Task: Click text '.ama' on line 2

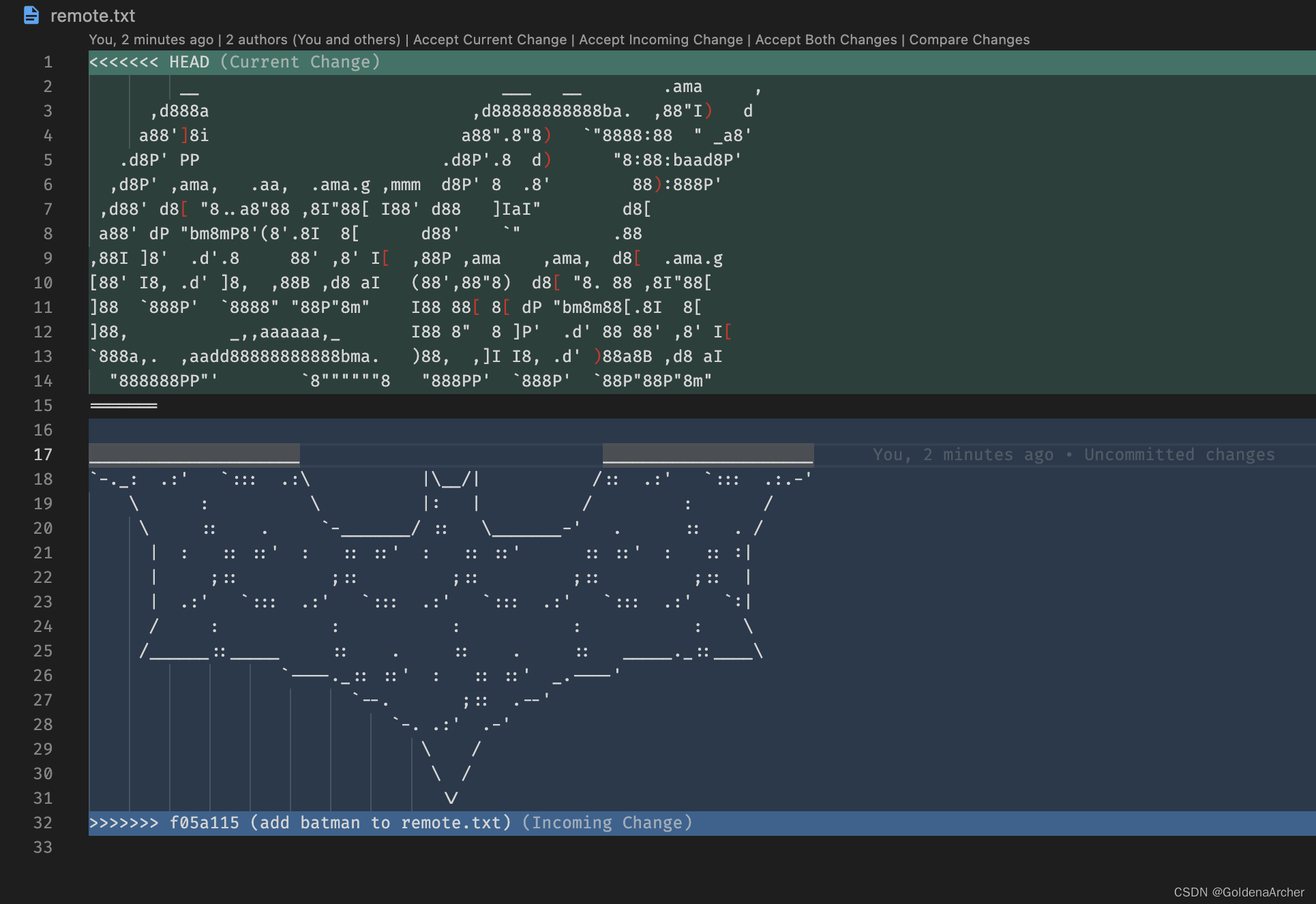Action: coord(683,87)
